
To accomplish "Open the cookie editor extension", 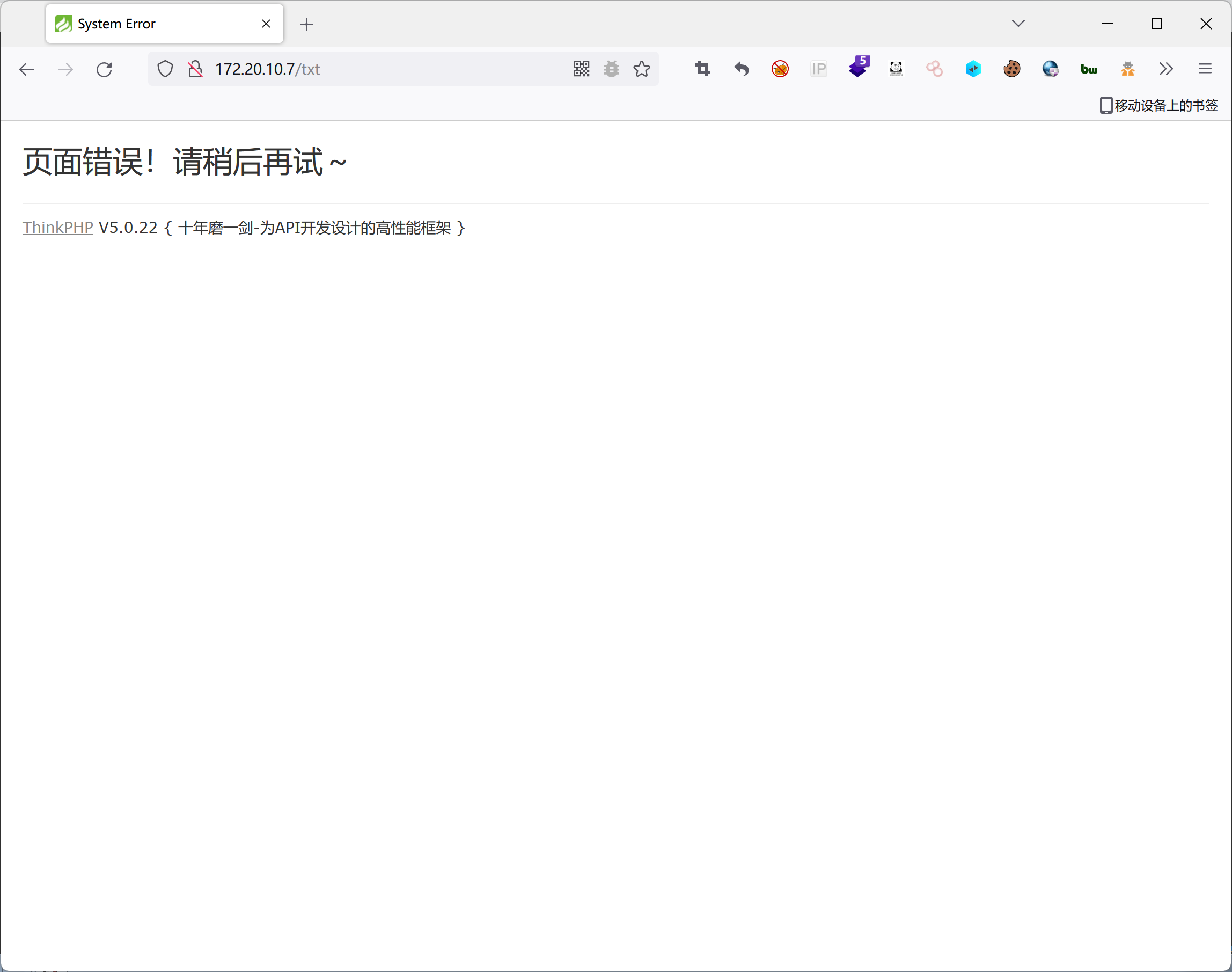I will pos(1011,69).
